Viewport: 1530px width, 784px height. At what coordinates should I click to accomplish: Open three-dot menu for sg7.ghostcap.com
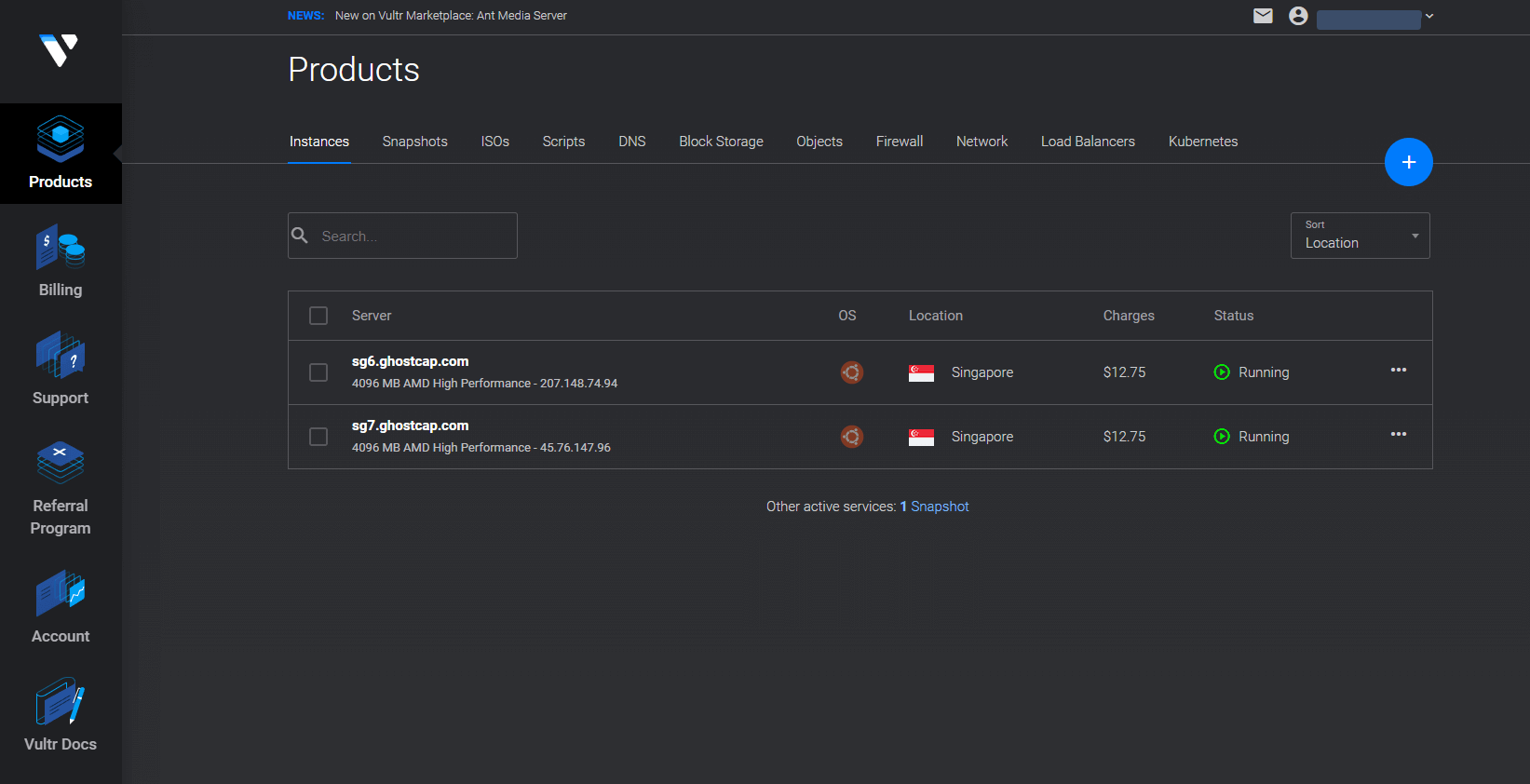pos(1399,434)
